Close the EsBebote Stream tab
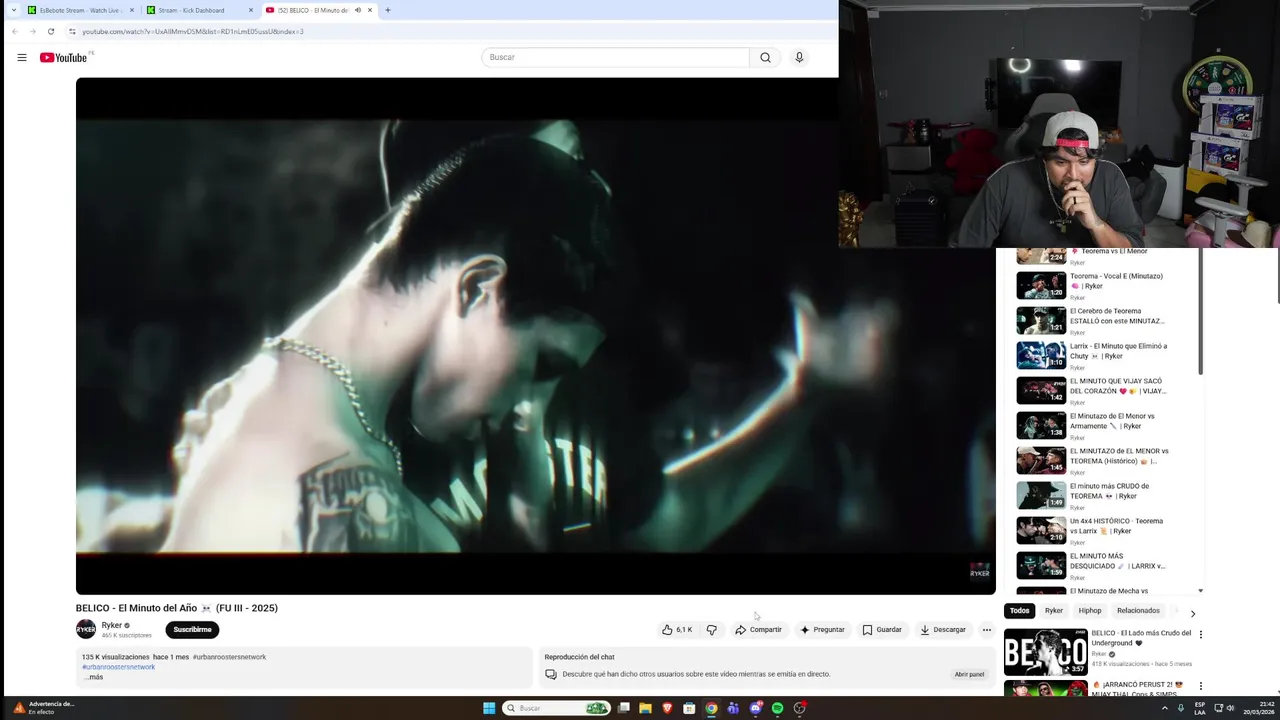The width and height of the screenshot is (1280, 720). click(x=131, y=10)
